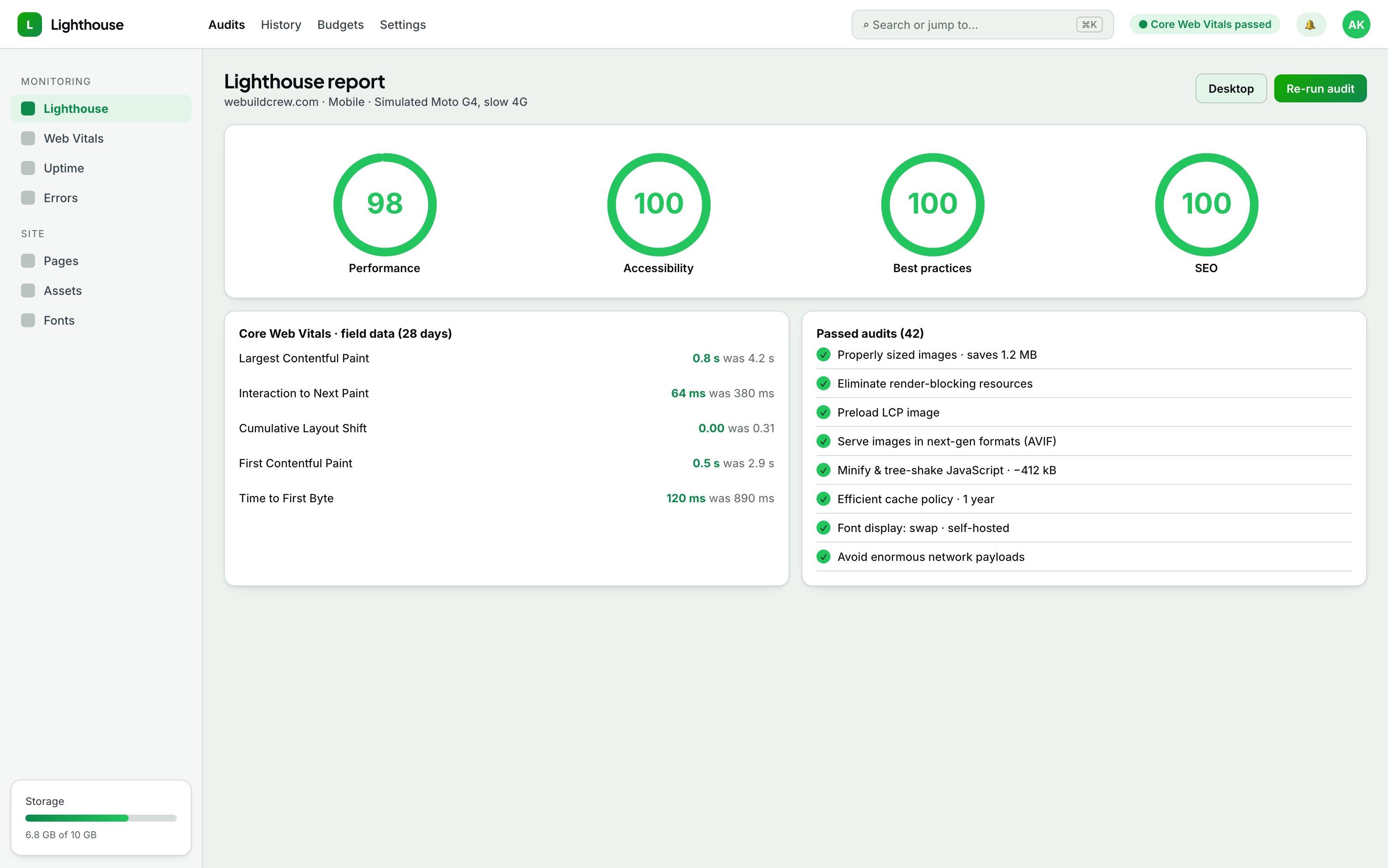1388x868 pixels.
Task: Switch report to Desktop
Action: 1231,88
